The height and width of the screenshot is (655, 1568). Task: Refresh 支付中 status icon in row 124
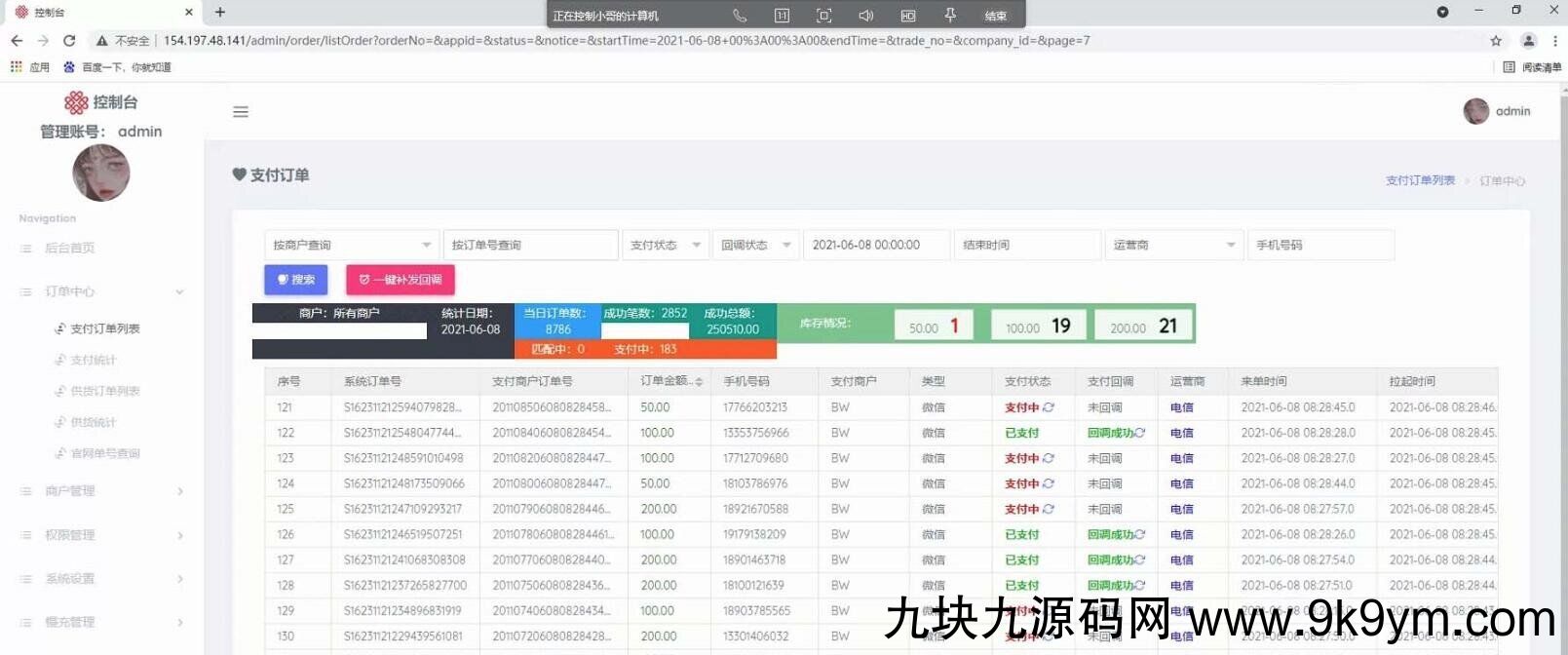coord(1049,483)
